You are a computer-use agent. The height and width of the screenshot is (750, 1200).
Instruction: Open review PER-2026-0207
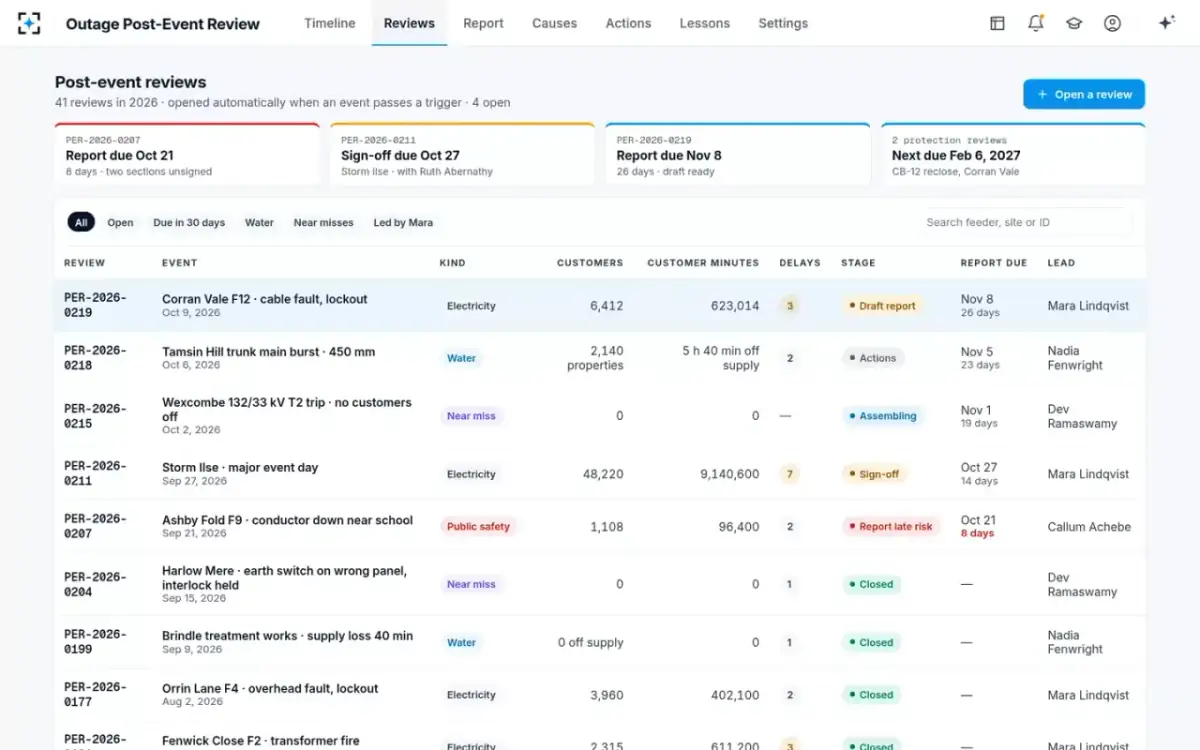pyautogui.click(x=95, y=526)
